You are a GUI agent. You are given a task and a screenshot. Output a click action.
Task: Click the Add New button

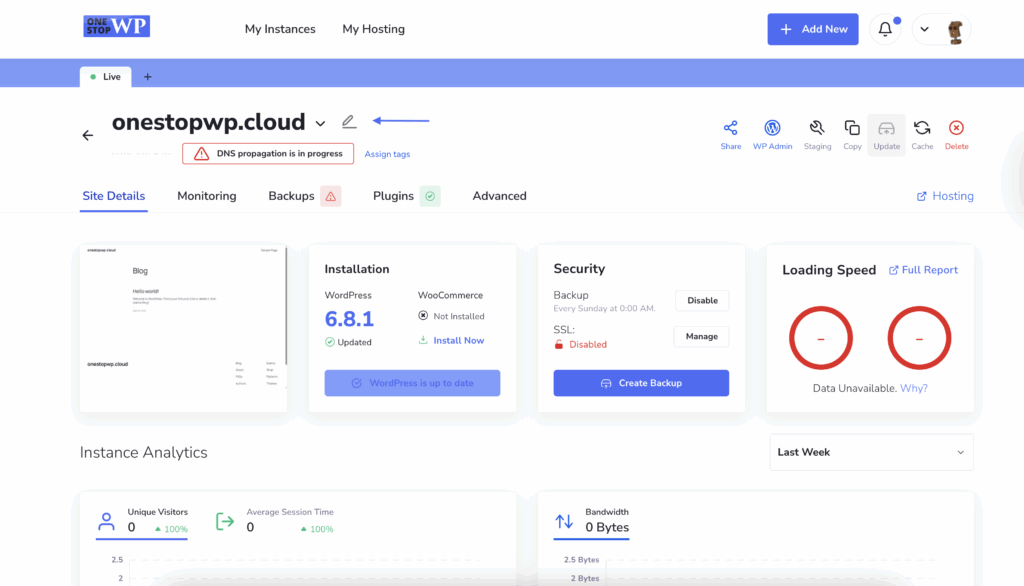click(813, 29)
